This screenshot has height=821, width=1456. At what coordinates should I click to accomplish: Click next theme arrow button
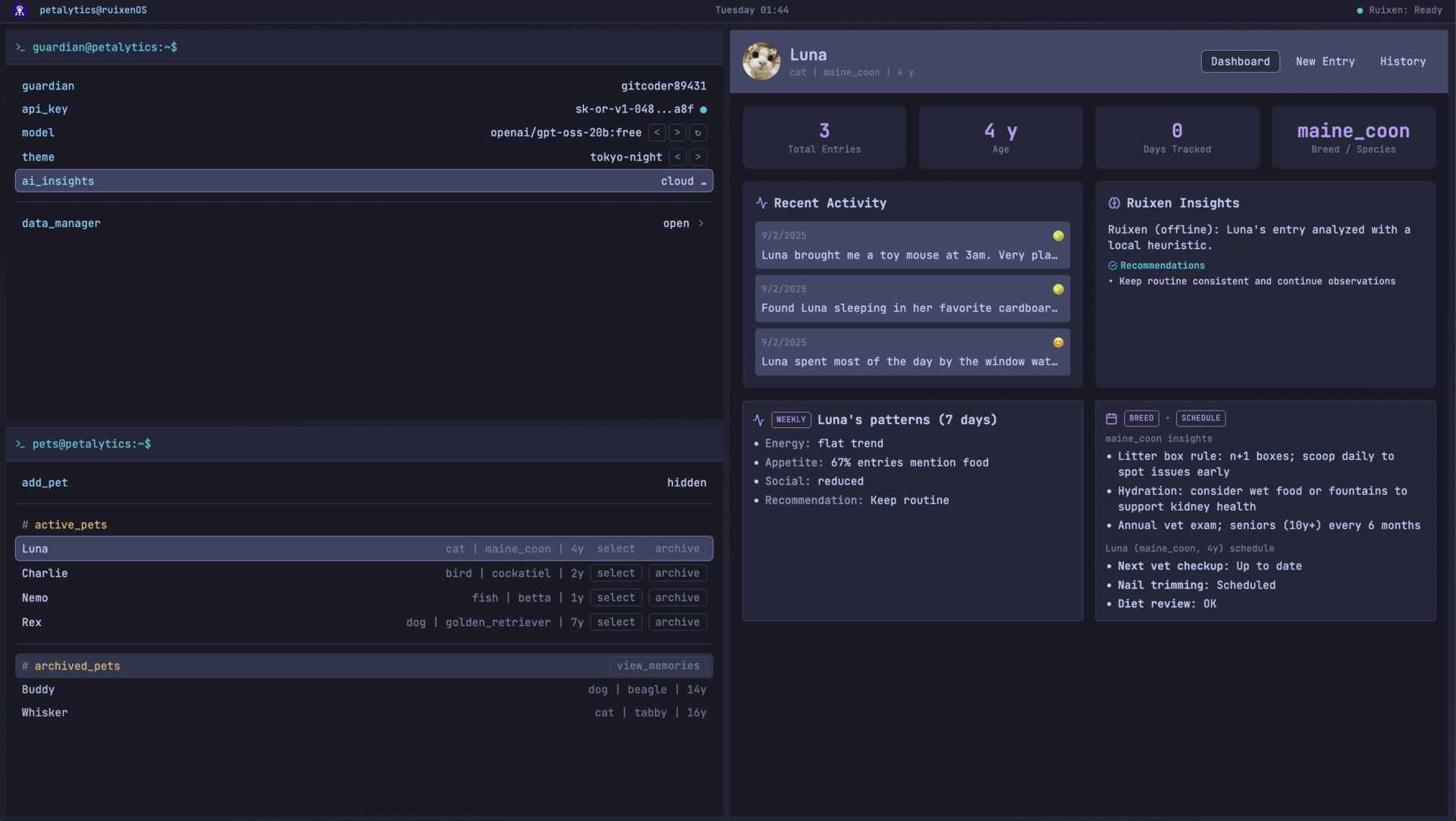click(x=698, y=157)
